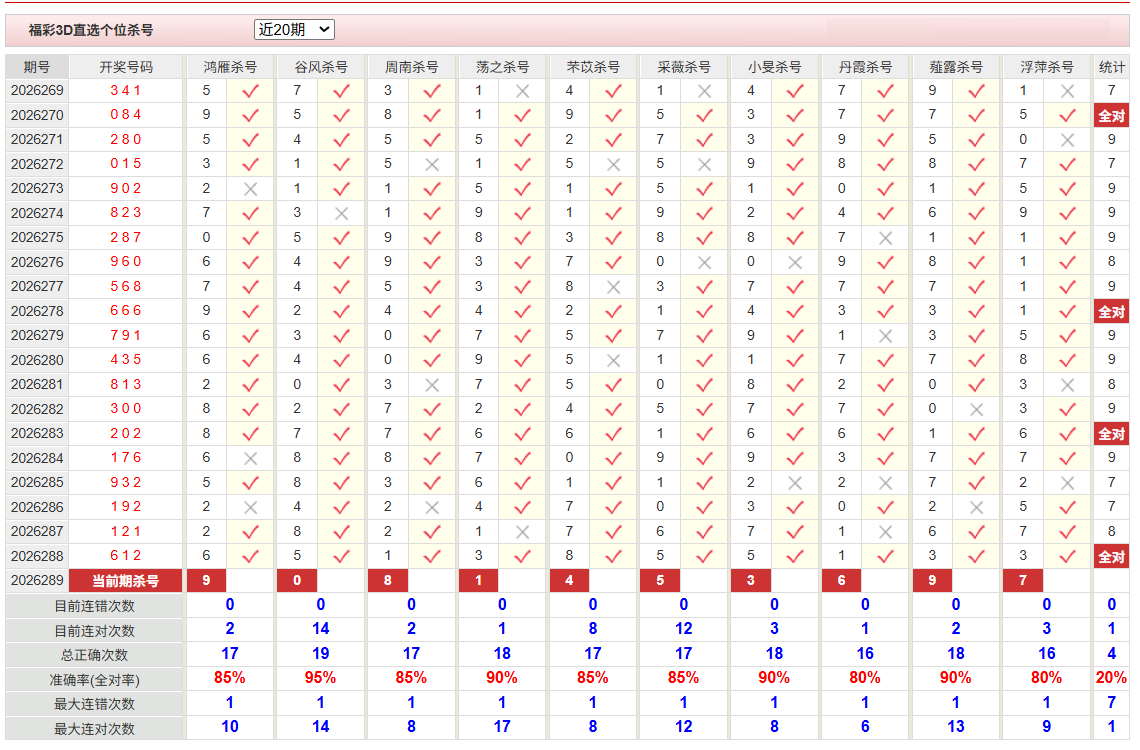Click the 全对 badge in row 2026283
Viewport: 1140px width, 750px height.
(x=1112, y=434)
